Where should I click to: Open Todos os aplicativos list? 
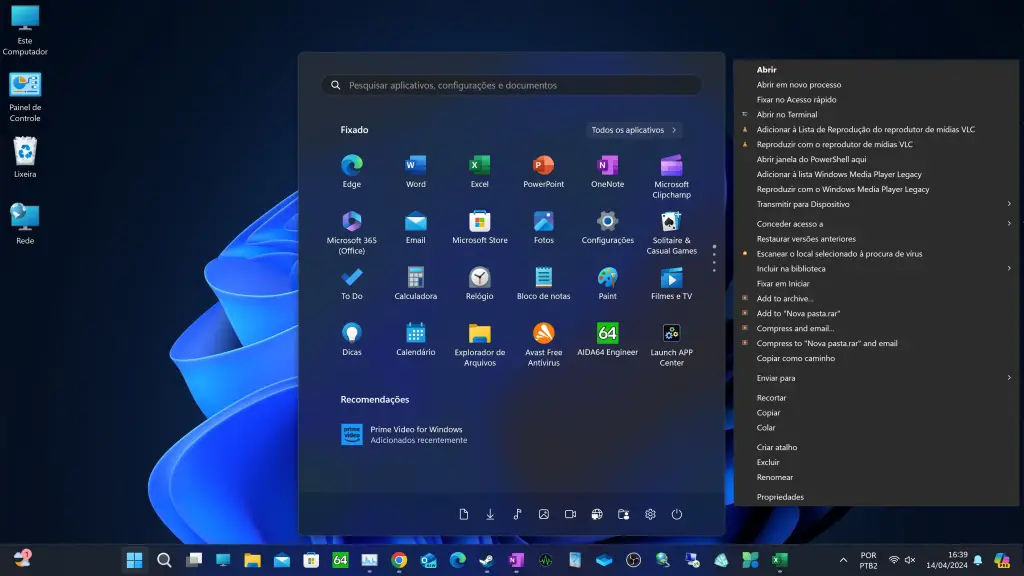point(633,130)
